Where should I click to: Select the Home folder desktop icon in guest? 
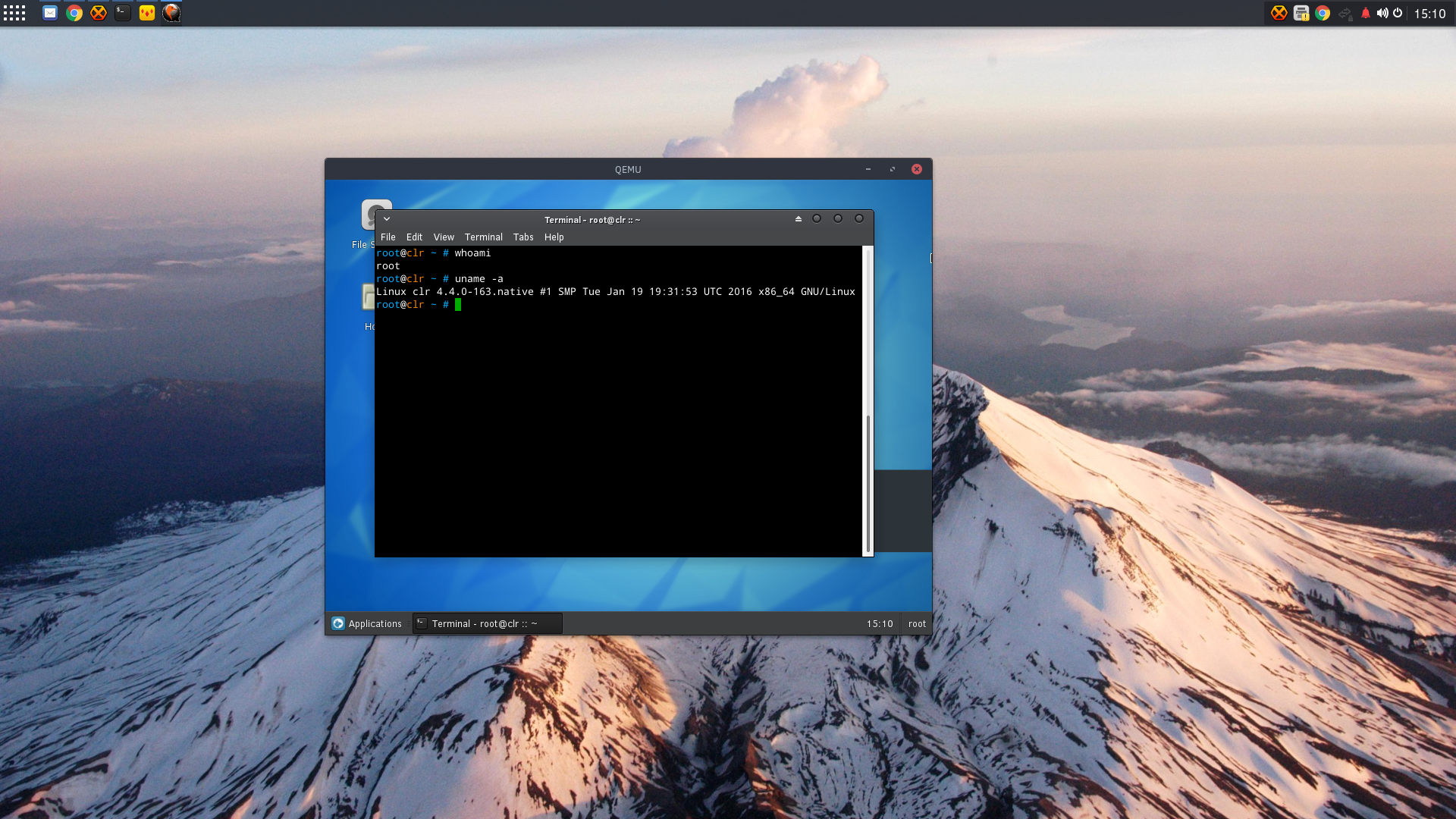(369, 308)
